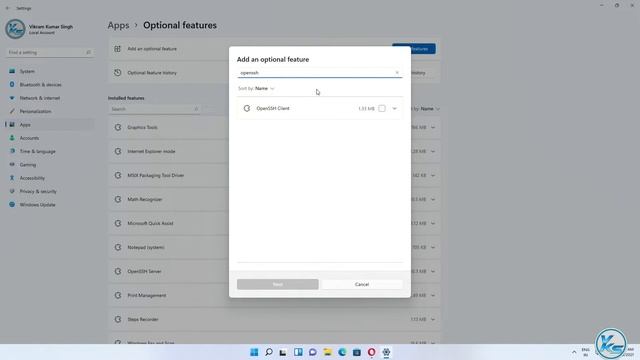Go back with the Settings back arrow

pos(7,8)
